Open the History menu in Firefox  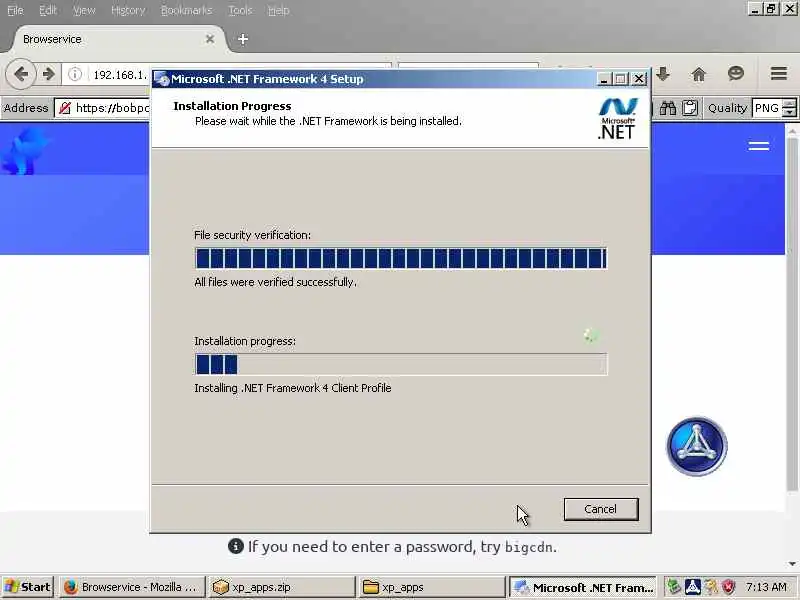(x=128, y=10)
